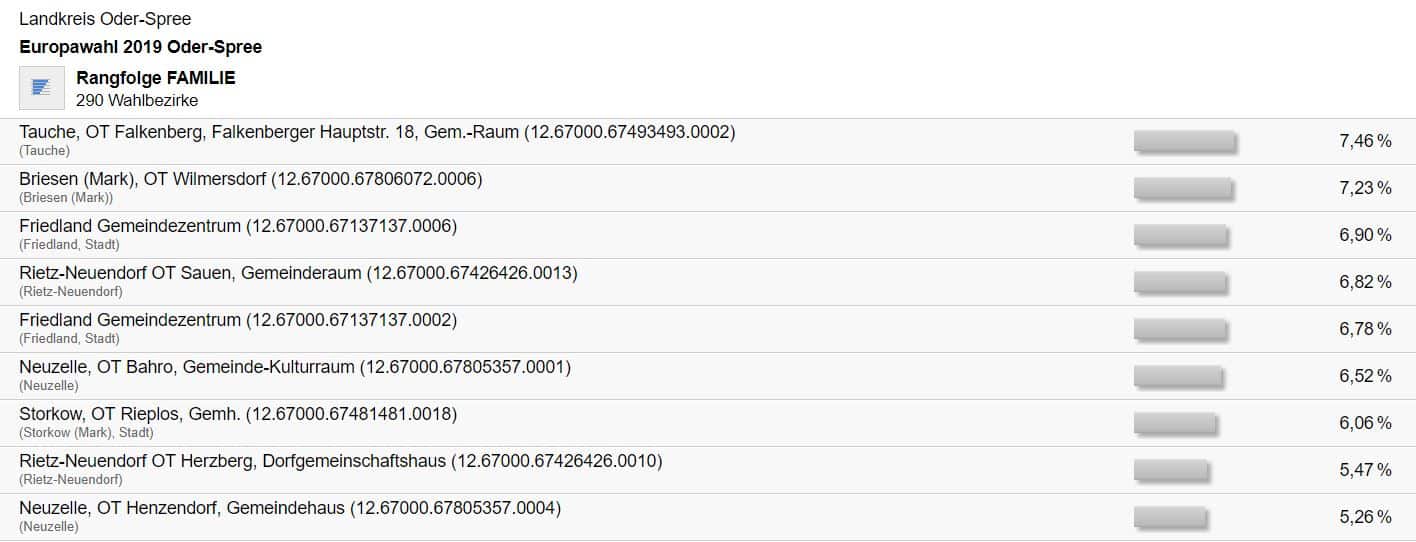Click the 6,82 % percentage value
This screenshot has width=1416, height=542.
point(1365,283)
